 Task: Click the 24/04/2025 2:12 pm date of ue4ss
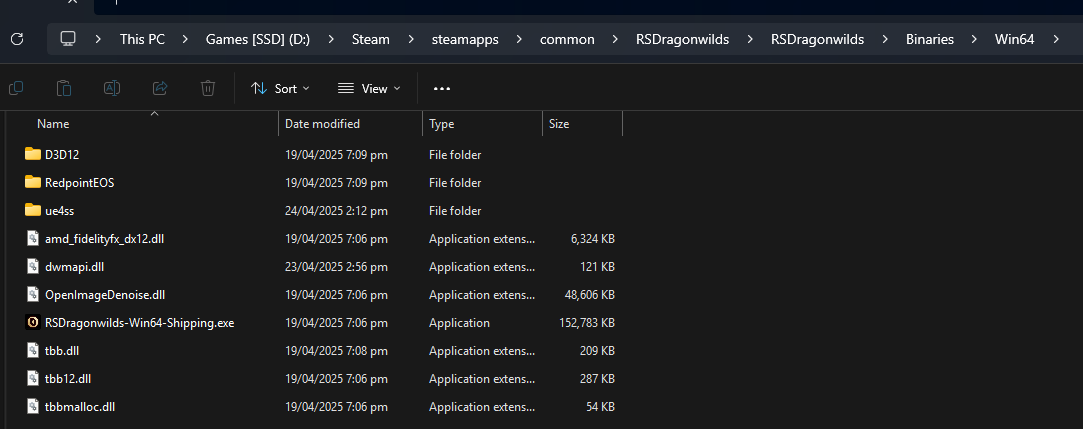pos(336,211)
